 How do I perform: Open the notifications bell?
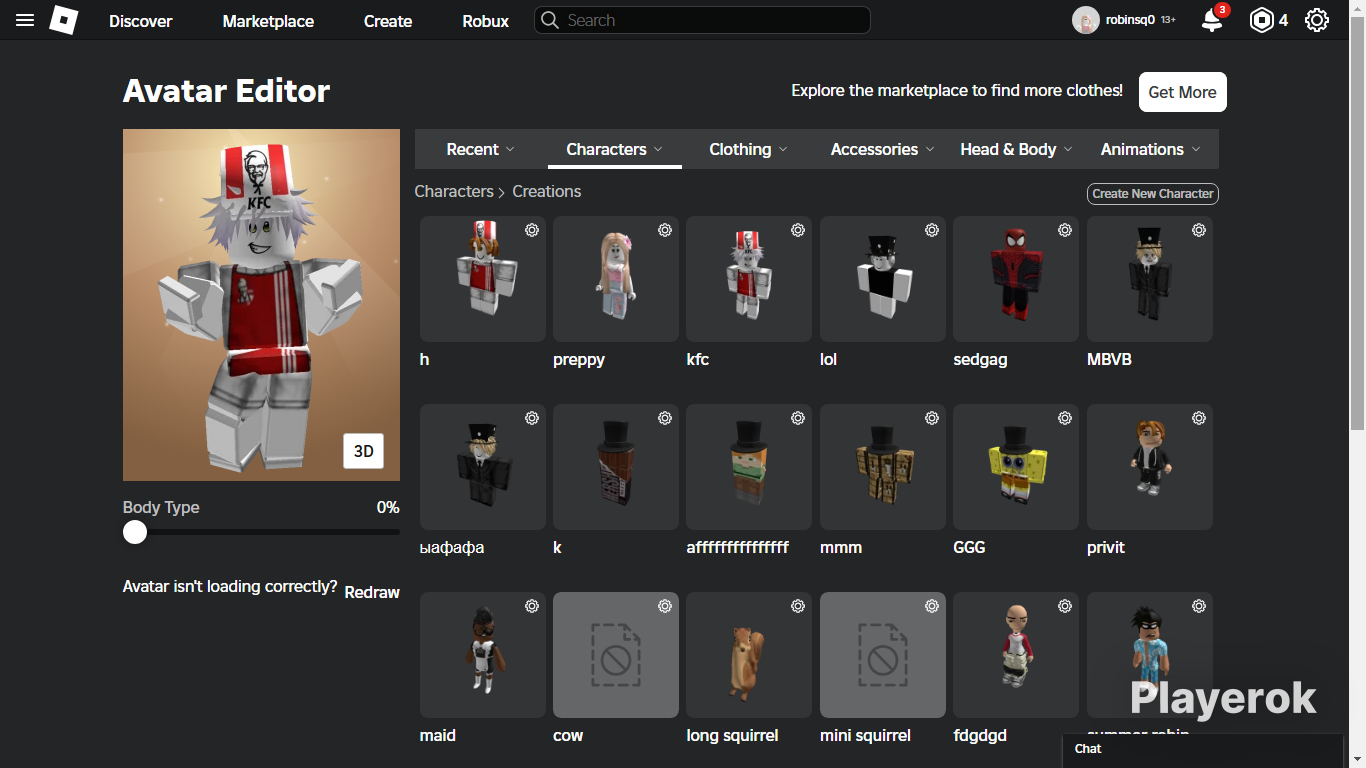pyautogui.click(x=1212, y=20)
